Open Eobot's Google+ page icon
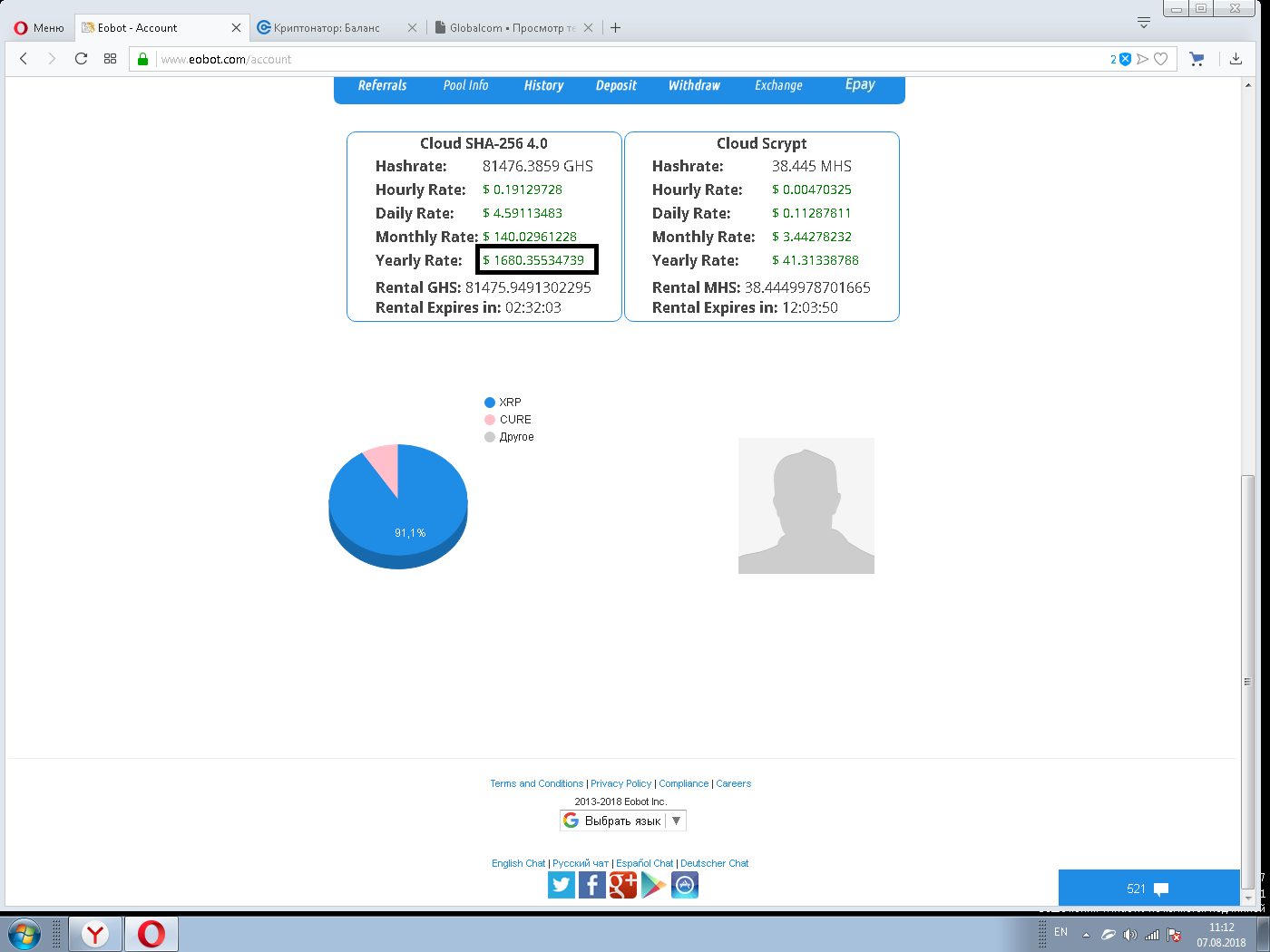 click(x=623, y=885)
